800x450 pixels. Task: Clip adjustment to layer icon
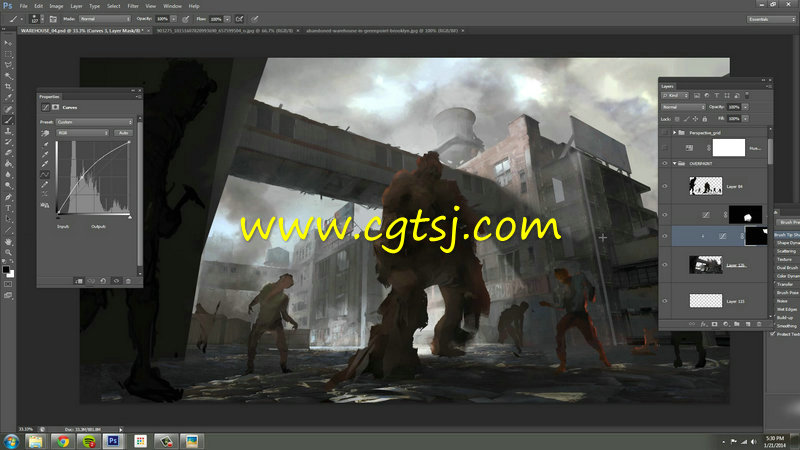79,281
